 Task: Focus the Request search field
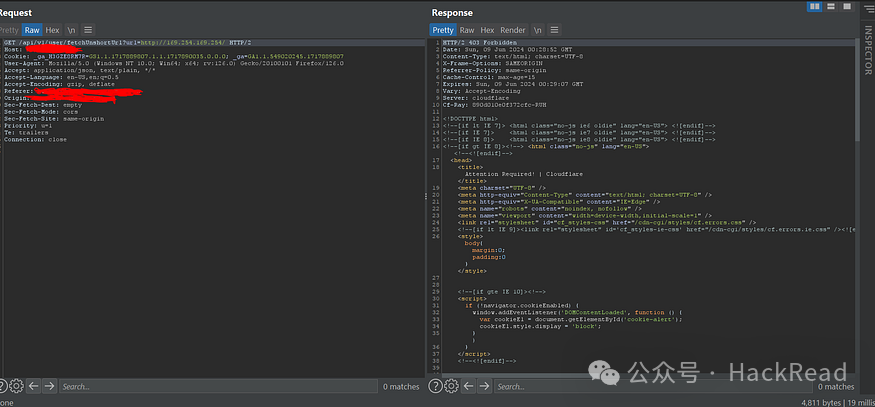[219, 386]
